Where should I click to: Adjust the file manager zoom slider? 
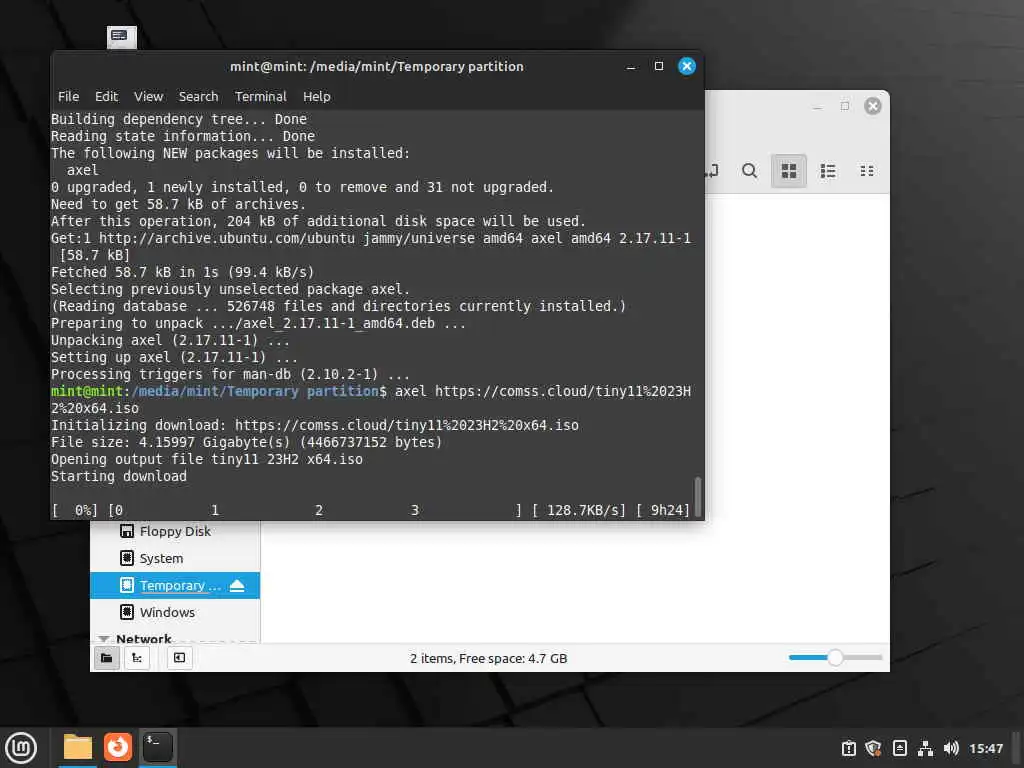pyautogui.click(x=835, y=658)
